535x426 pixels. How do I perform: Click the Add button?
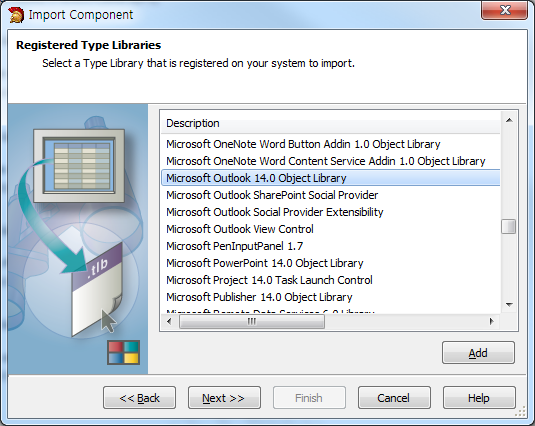[478, 353]
